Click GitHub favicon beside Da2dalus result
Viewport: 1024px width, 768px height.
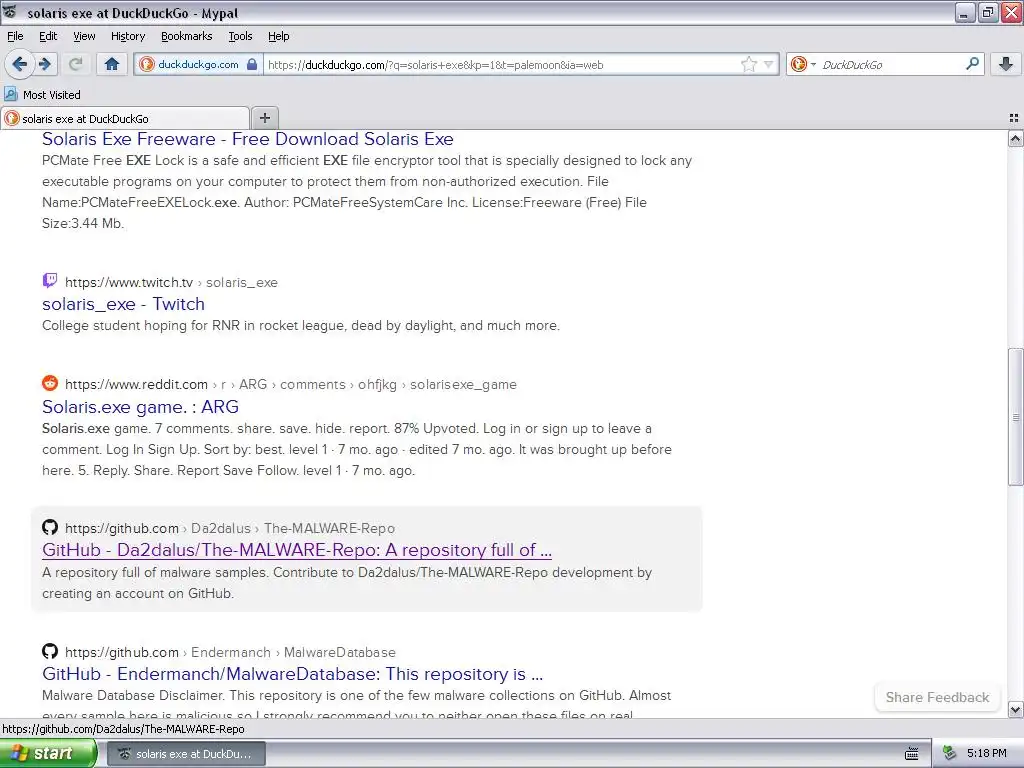(x=50, y=527)
